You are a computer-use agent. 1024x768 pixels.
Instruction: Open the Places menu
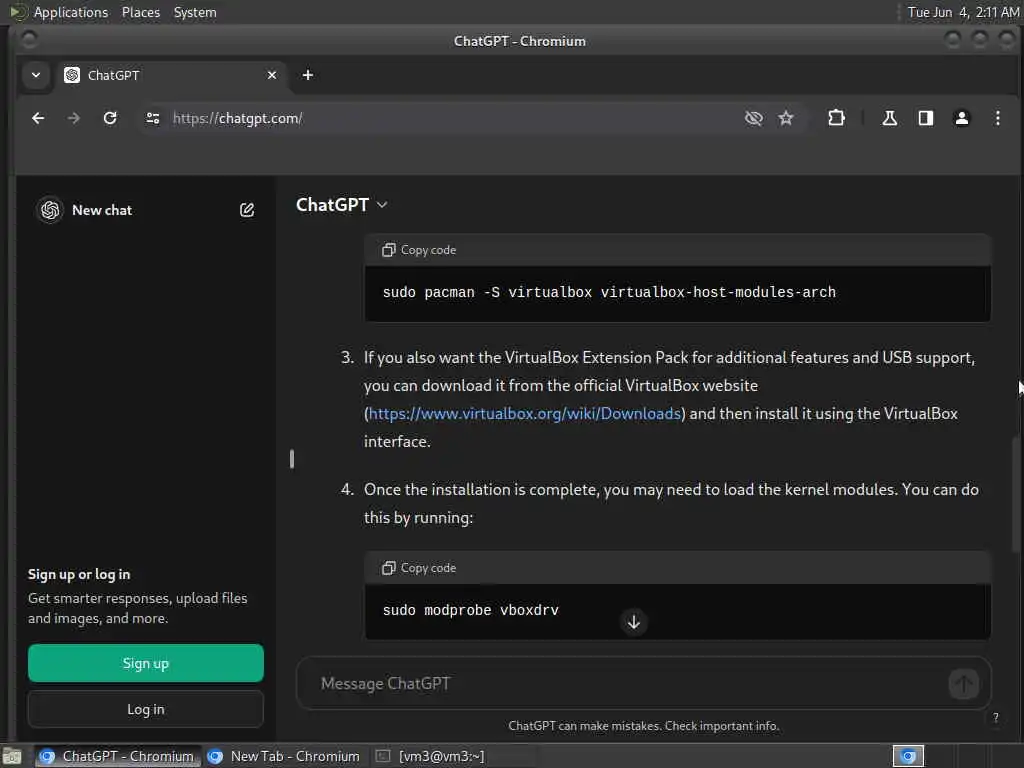coord(140,12)
